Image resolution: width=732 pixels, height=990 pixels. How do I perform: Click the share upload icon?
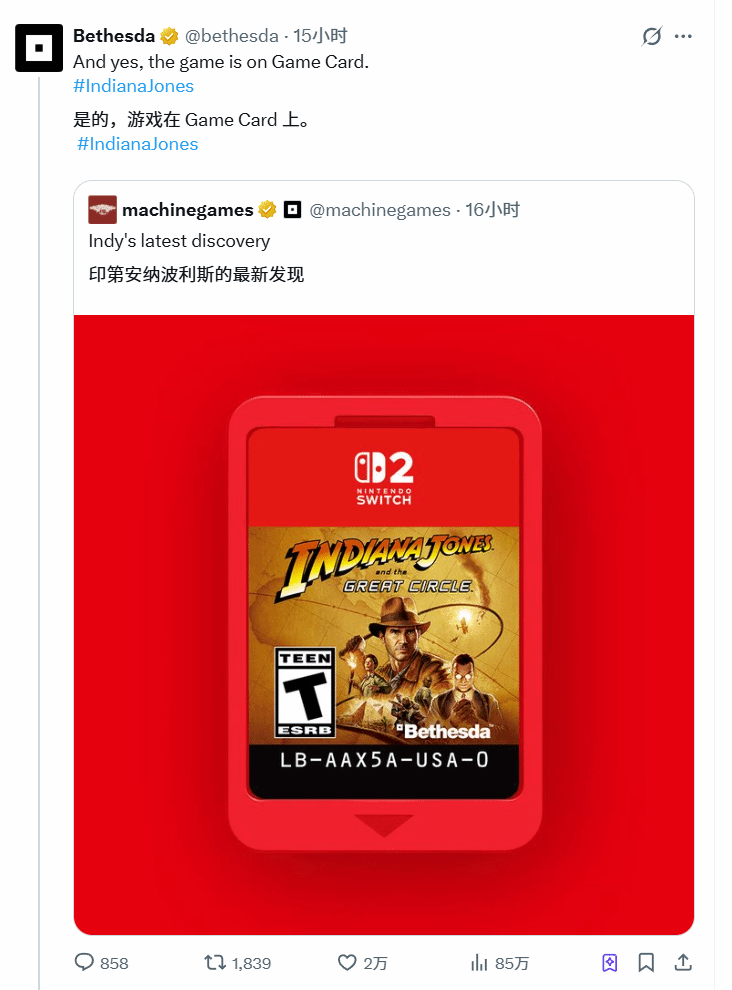click(683, 963)
